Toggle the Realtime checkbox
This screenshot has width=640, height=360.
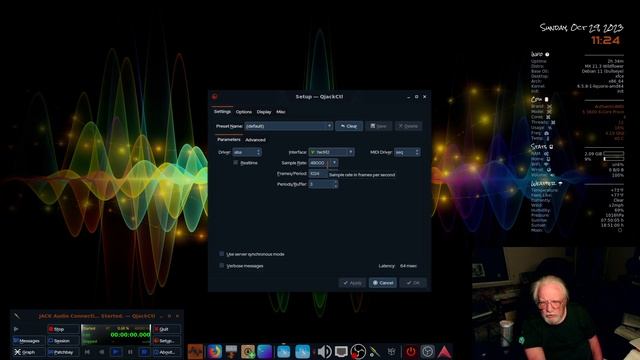(x=236, y=163)
